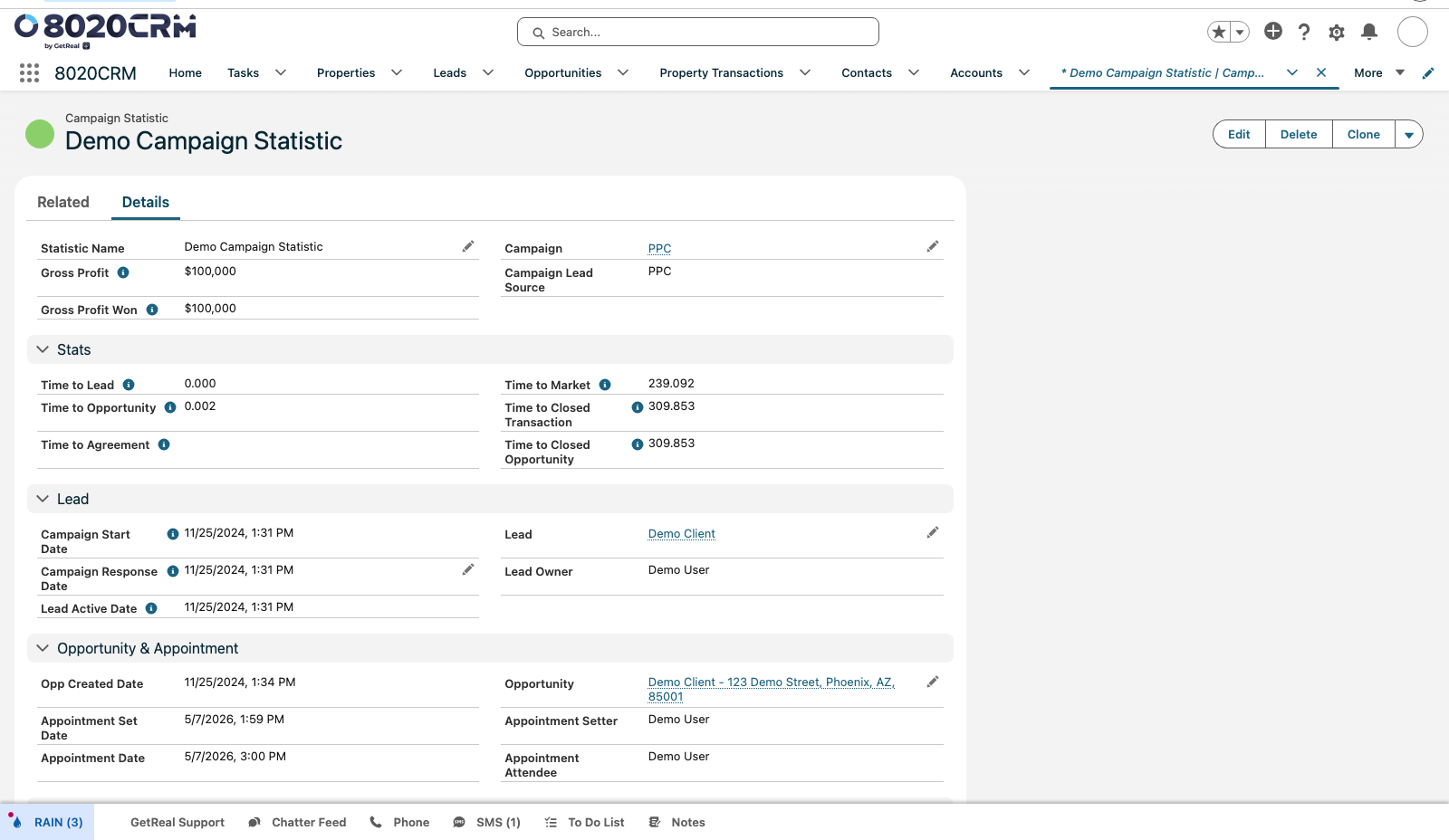Open the Help question mark icon
Viewport: 1449px width, 840px height.
1304,32
